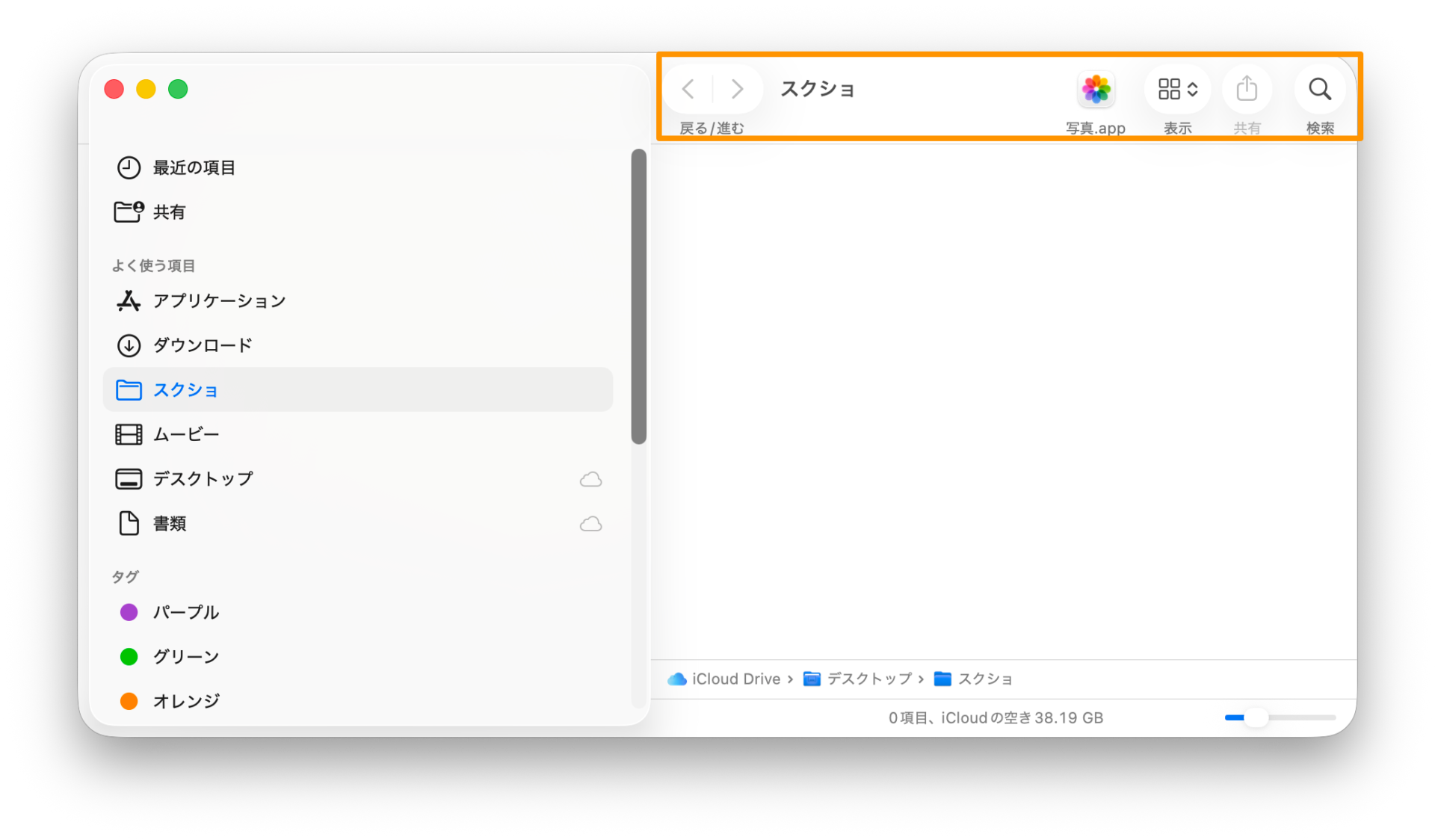Open the 共有 folder in sidebar

pos(169,212)
